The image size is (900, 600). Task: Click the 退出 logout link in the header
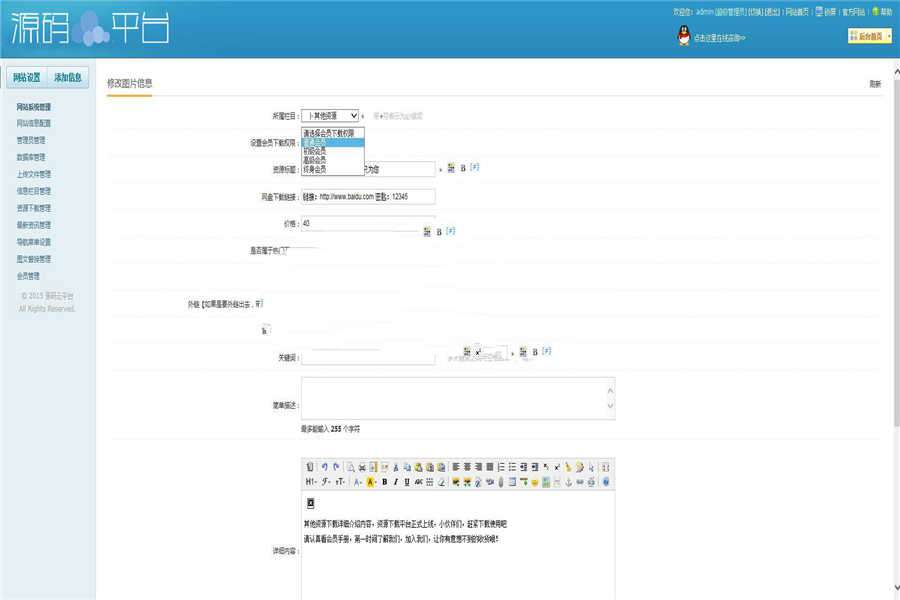(x=772, y=12)
